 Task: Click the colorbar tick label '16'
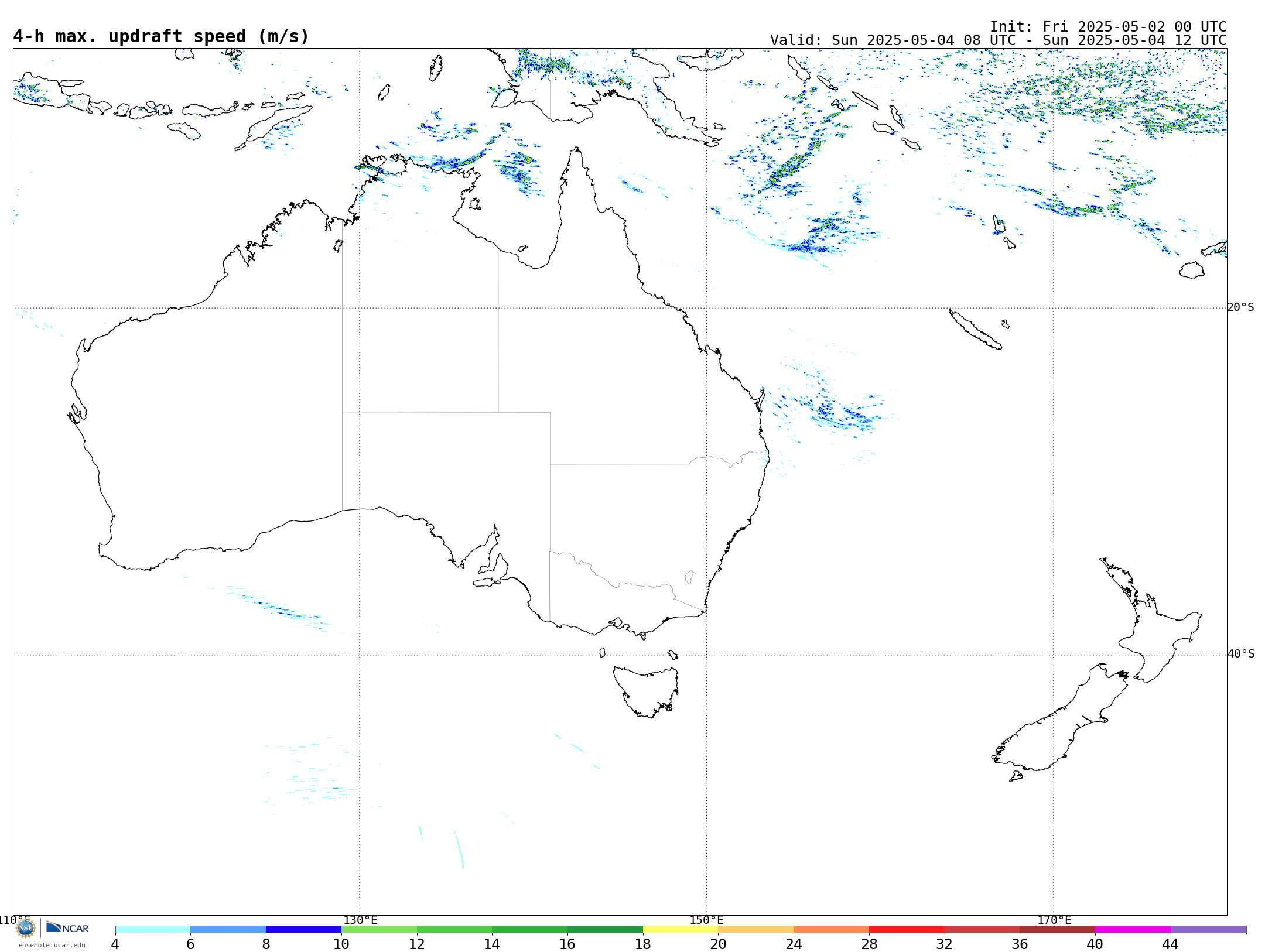point(567,944)
